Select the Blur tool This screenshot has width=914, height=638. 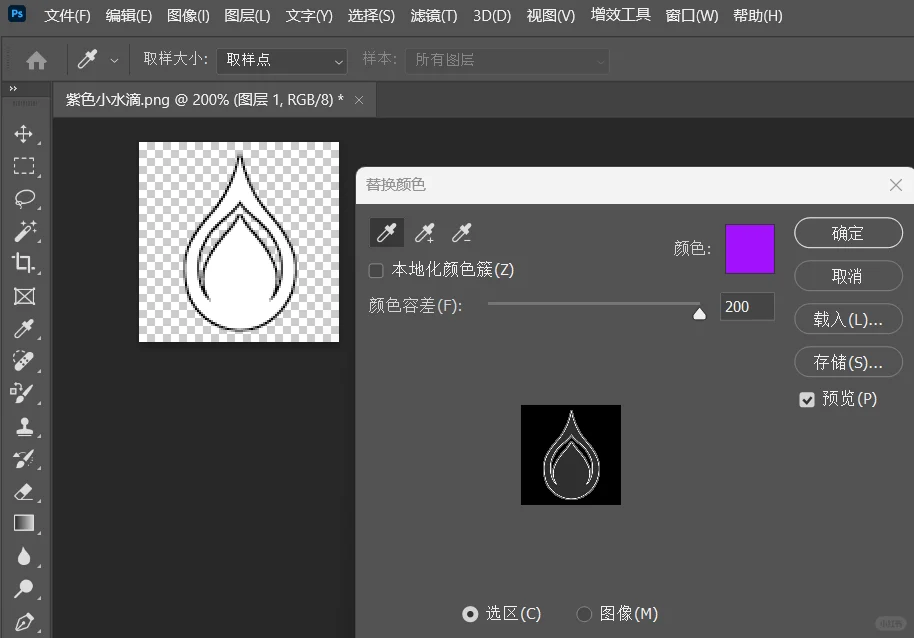[25, 555]
